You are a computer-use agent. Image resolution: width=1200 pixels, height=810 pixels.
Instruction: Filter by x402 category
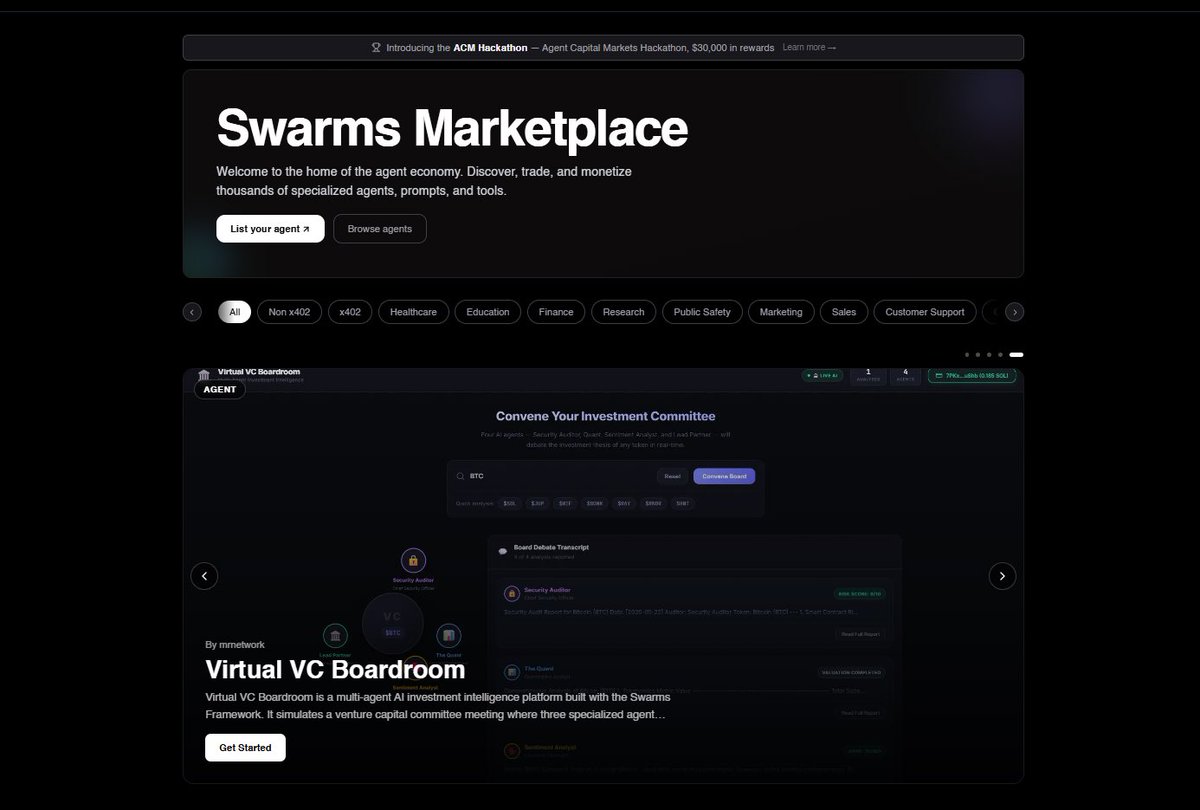[350, 312]
